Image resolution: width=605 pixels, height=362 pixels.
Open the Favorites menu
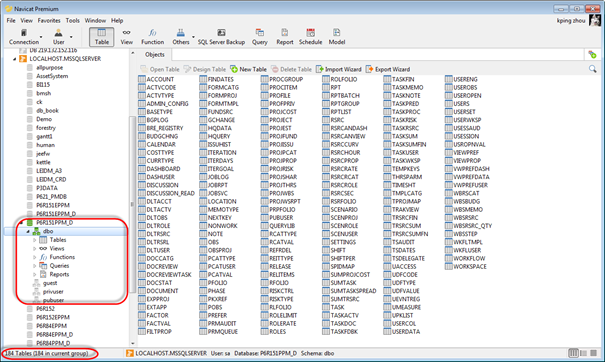pos(49,20)
